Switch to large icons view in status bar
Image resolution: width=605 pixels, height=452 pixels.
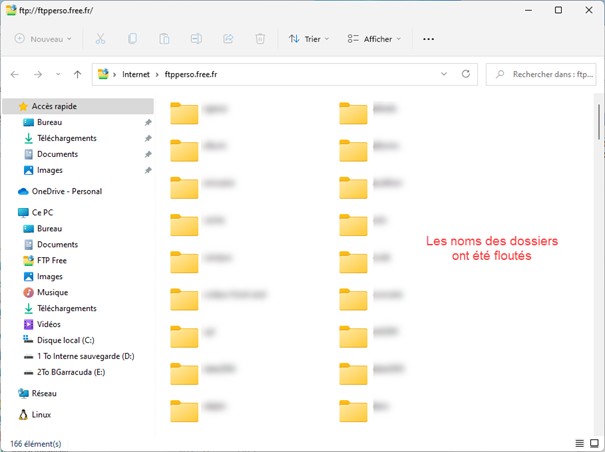coord(594,443)
